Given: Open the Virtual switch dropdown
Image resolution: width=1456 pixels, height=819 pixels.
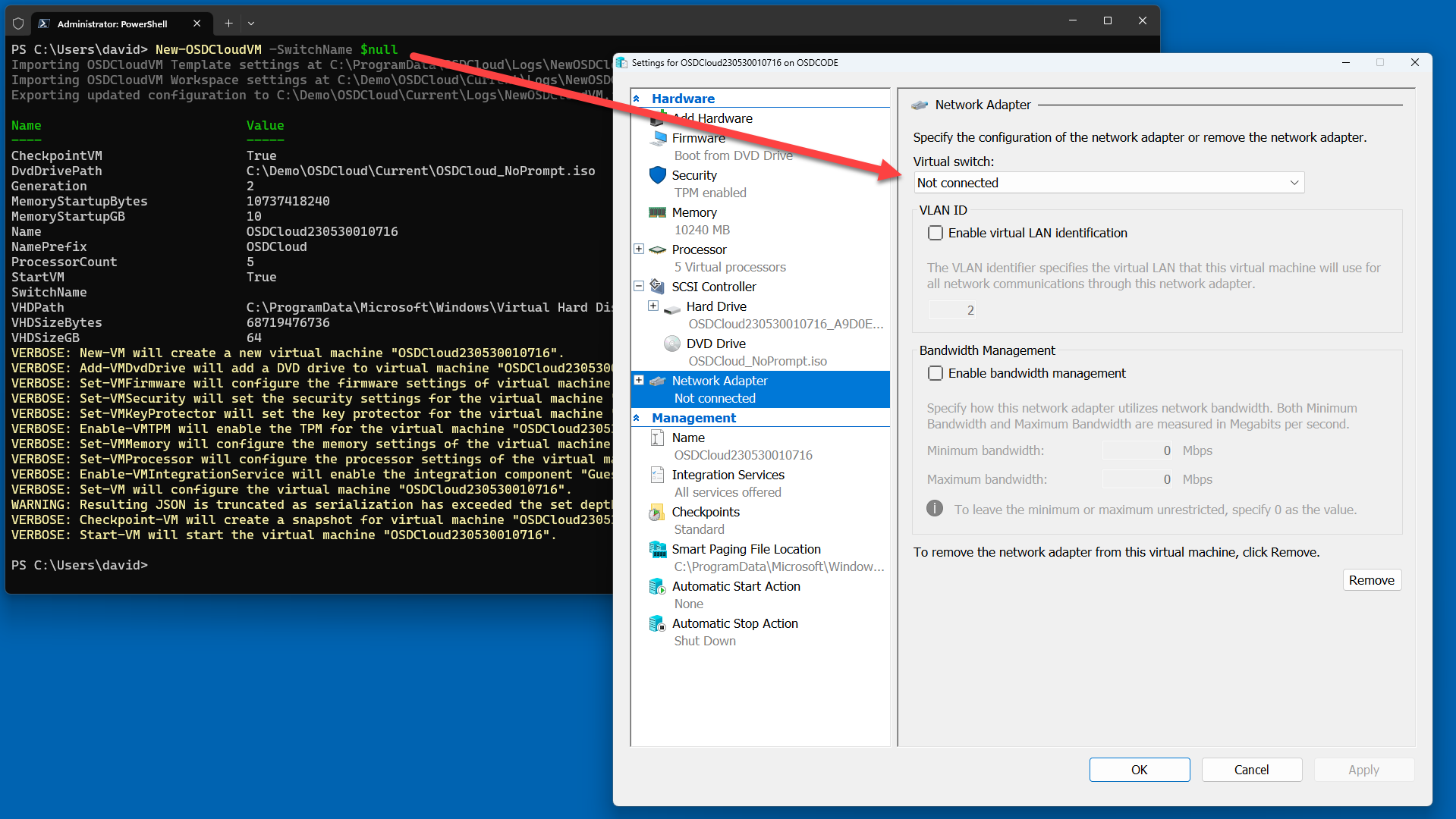Looking at the screenshot, I should pyautogui.click(x=1109, y=183).
